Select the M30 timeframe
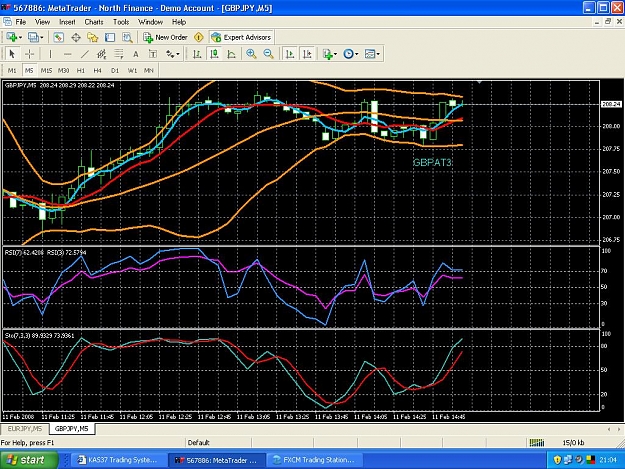Viewport: 625px width, 469px height. tap(63, 71)
